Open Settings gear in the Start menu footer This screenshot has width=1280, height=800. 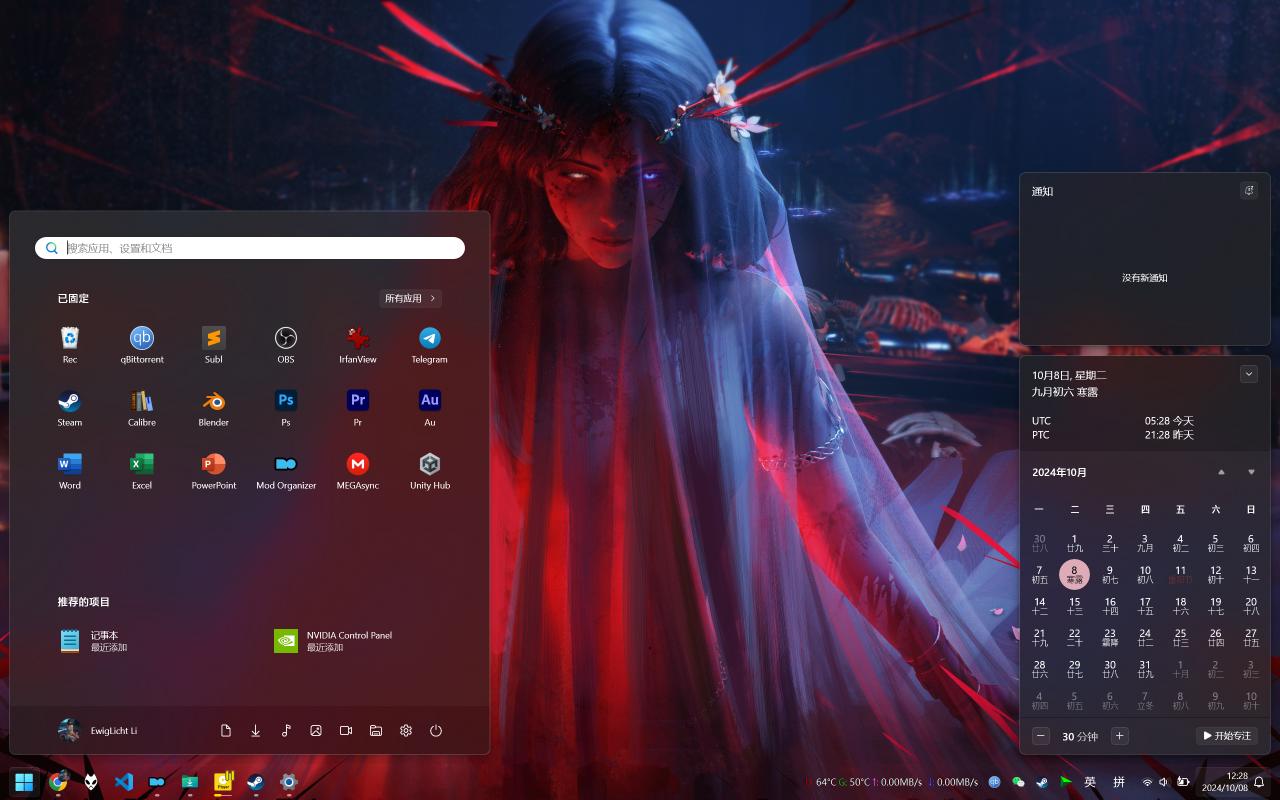(x=406, y=731)
